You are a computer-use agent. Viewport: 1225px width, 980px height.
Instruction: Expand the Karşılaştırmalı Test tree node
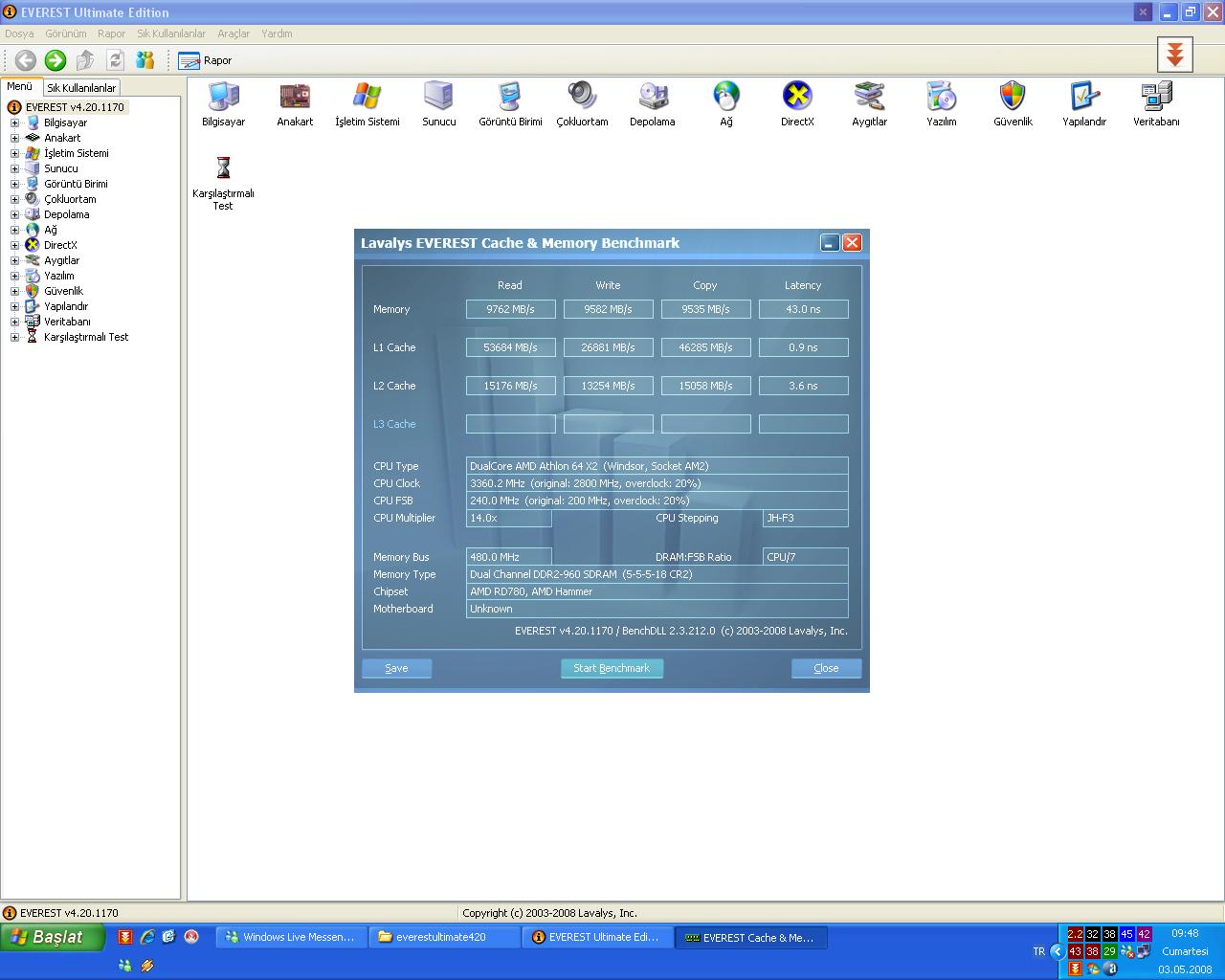pos(14,337)
